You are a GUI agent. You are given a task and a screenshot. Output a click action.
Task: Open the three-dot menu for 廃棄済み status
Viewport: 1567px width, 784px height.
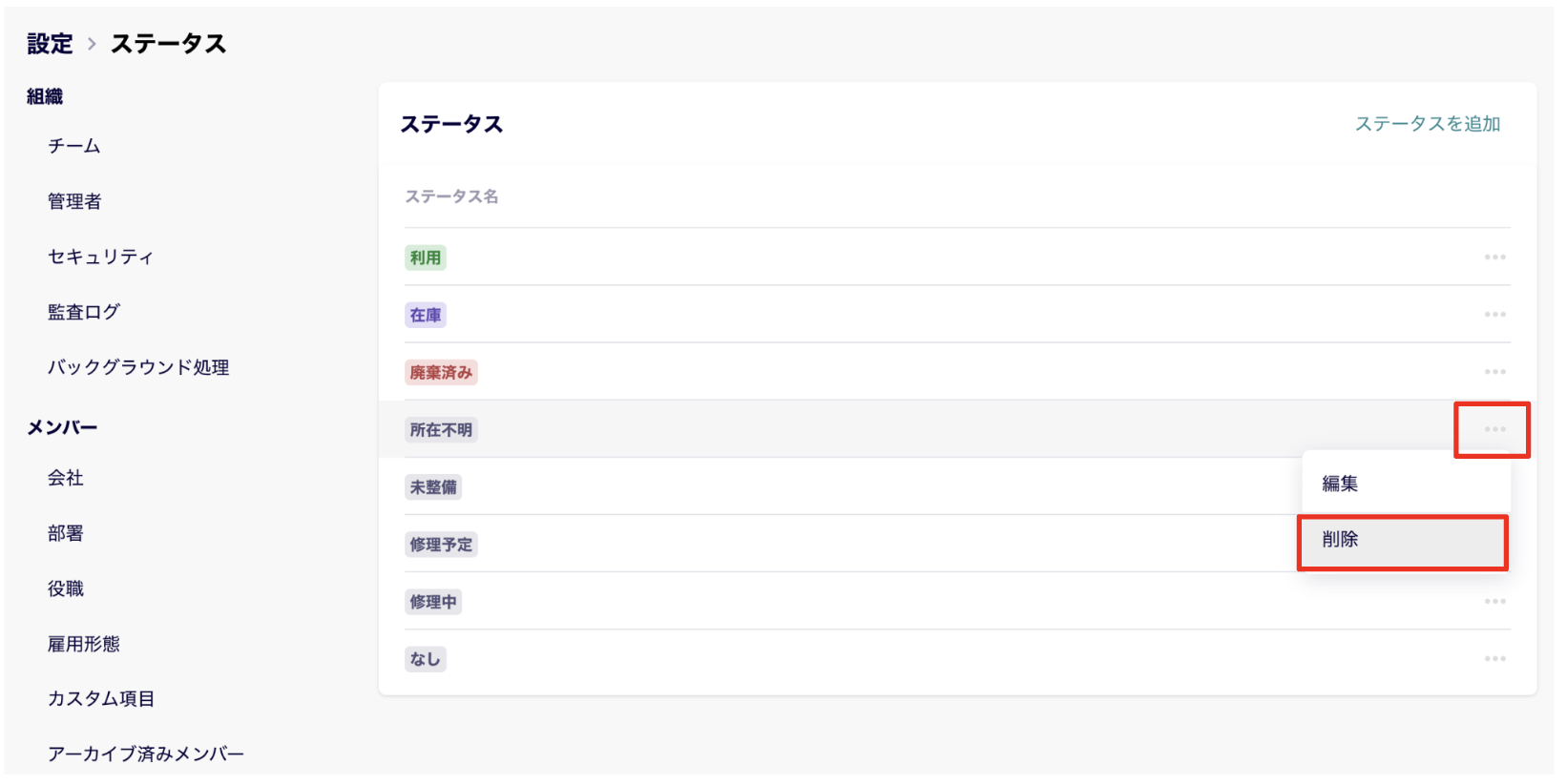(x=1494, y=372)
